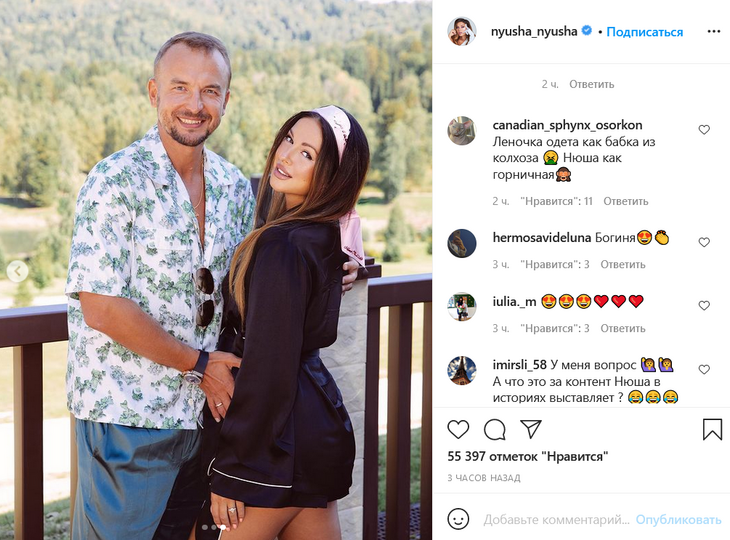The height and width of the screenshot is (540, 730).
Task: Click the Опубликовать post button
Action: [678, 520]
